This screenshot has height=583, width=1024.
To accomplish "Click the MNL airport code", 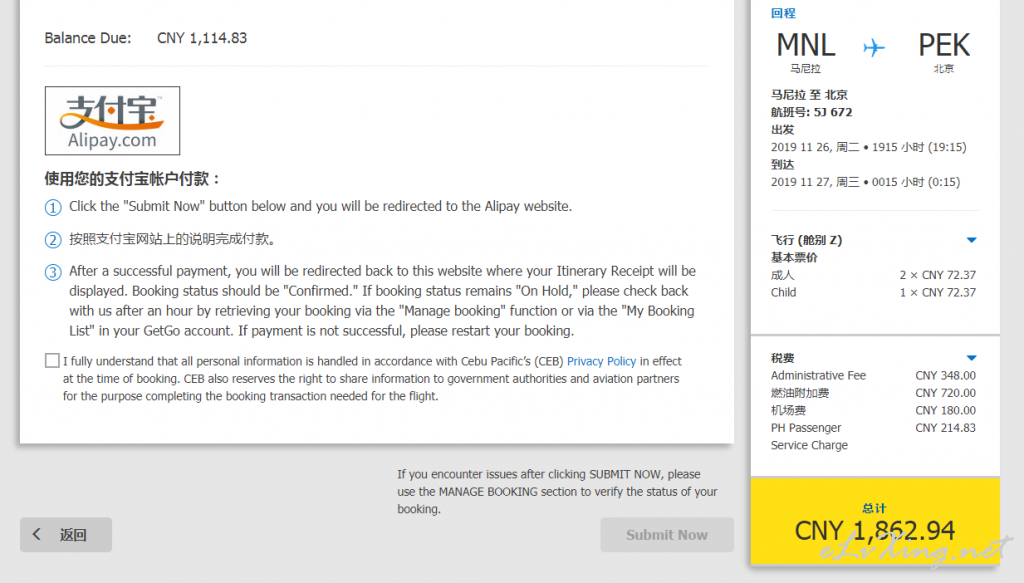I will coord(806,46).
